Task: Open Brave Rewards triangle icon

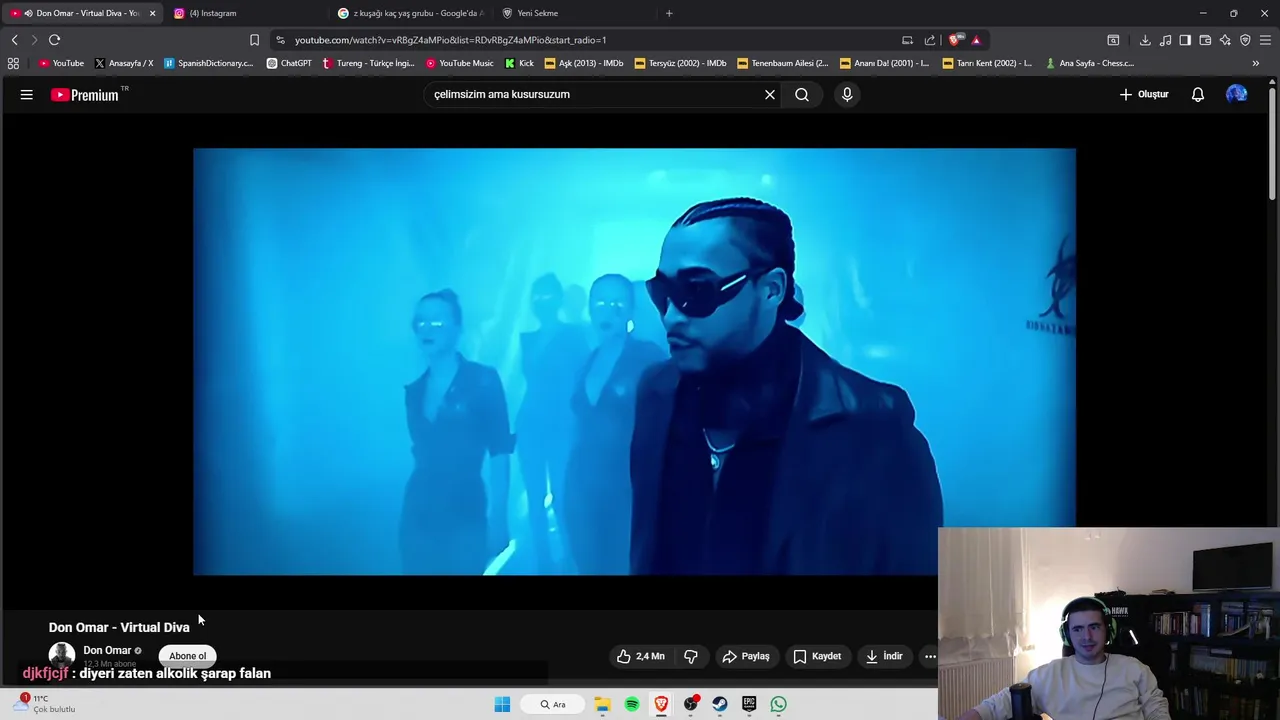Action: coord(976,40)
